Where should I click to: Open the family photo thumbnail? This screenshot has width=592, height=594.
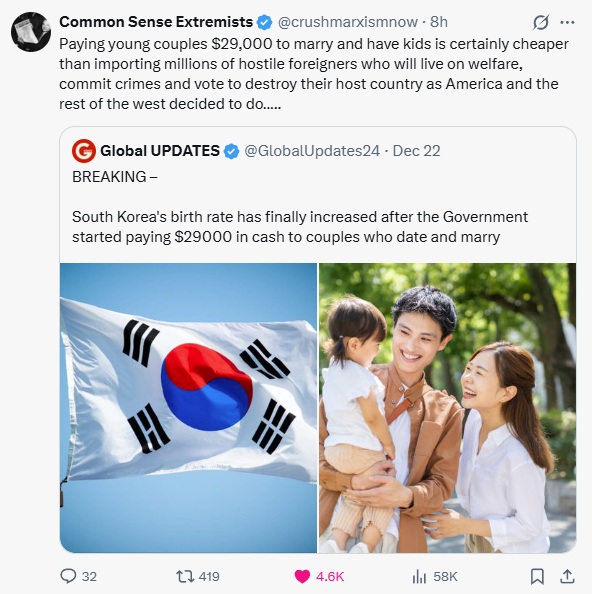(x=447, y=408)
